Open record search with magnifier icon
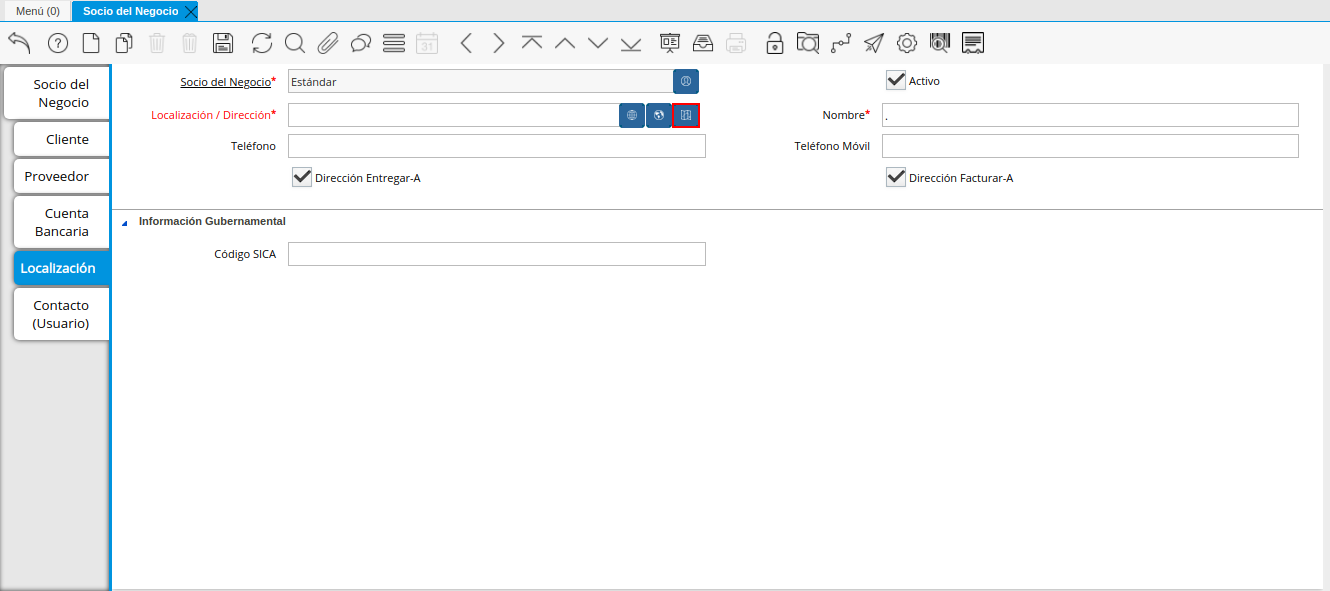Viewport: 1330px width, 591px height. click(294, 43)
